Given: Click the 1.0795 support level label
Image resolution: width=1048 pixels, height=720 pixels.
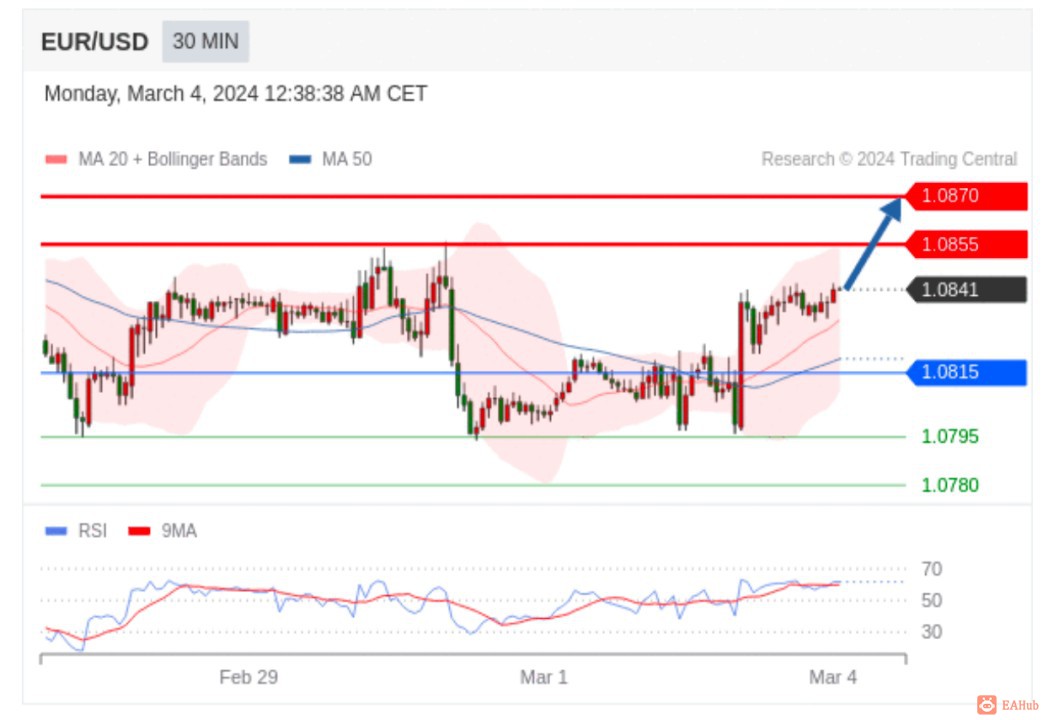Looking at the screenshot, I should [x=950, y=437].
